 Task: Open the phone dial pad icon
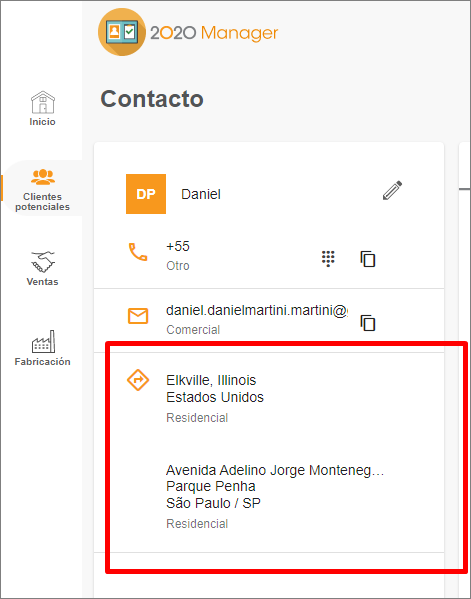(x=328, y=259)
